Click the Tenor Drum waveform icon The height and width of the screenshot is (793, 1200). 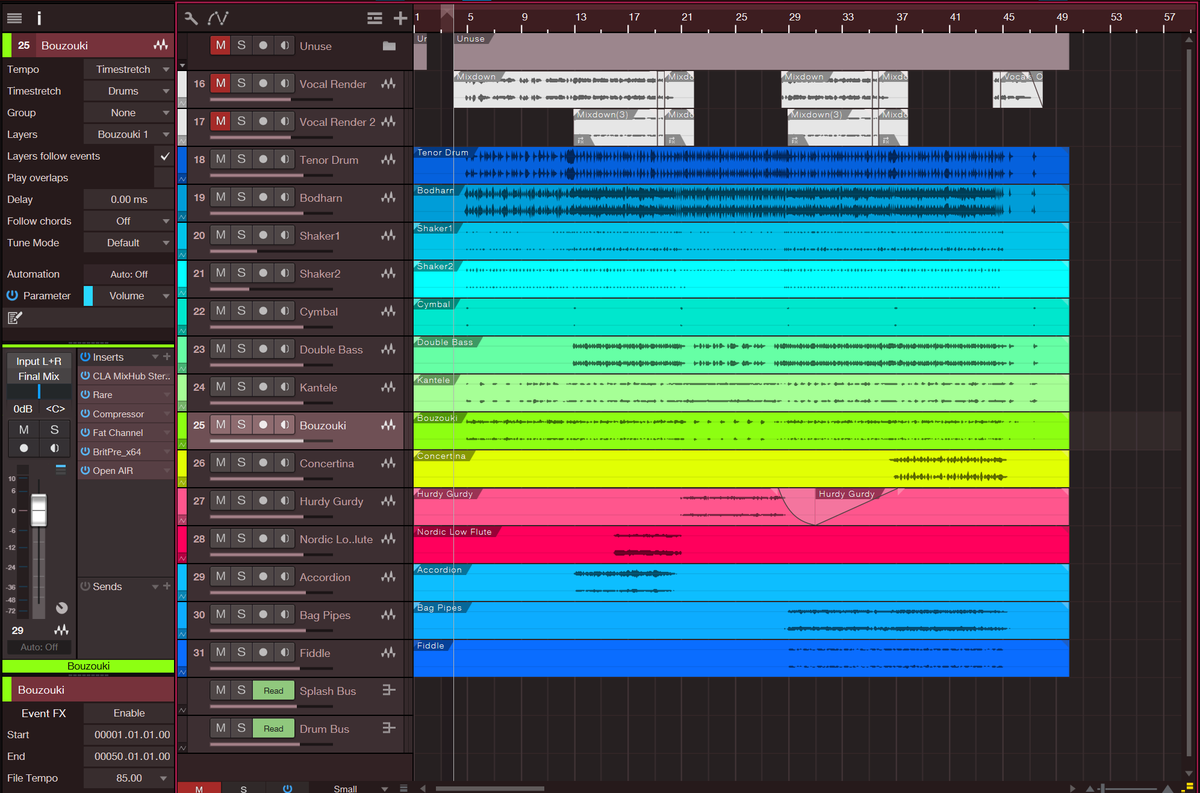(388, 160)
